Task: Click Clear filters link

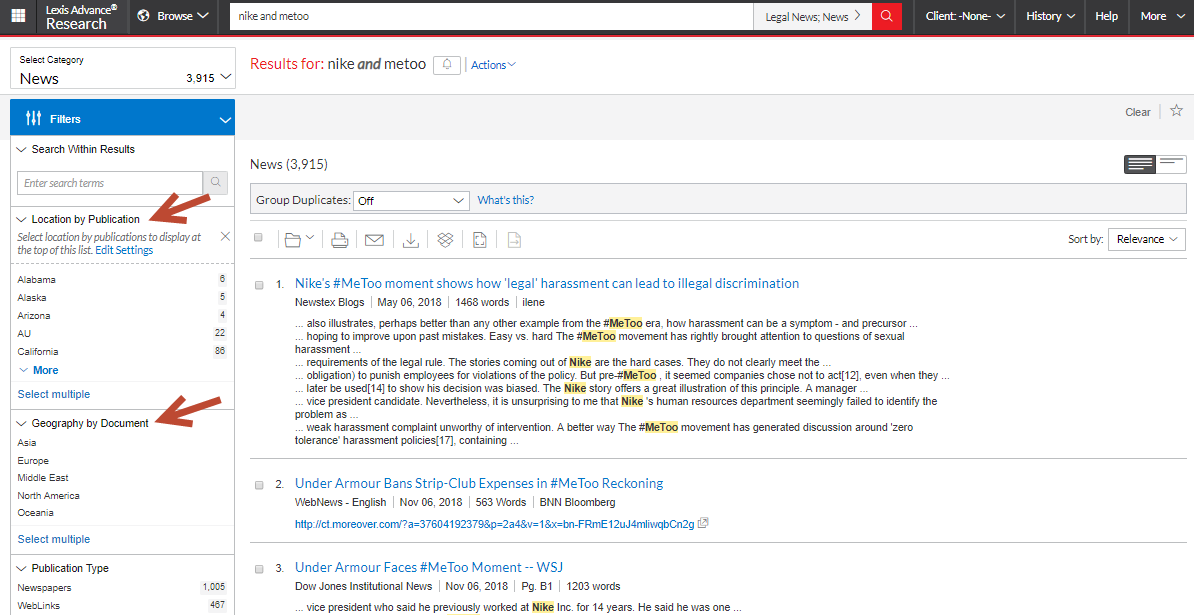Action: point(1138,112)
